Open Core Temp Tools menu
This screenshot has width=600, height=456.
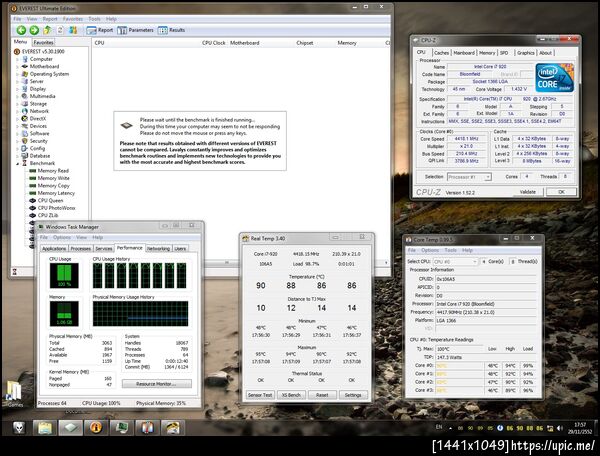[x=450, y=250]
